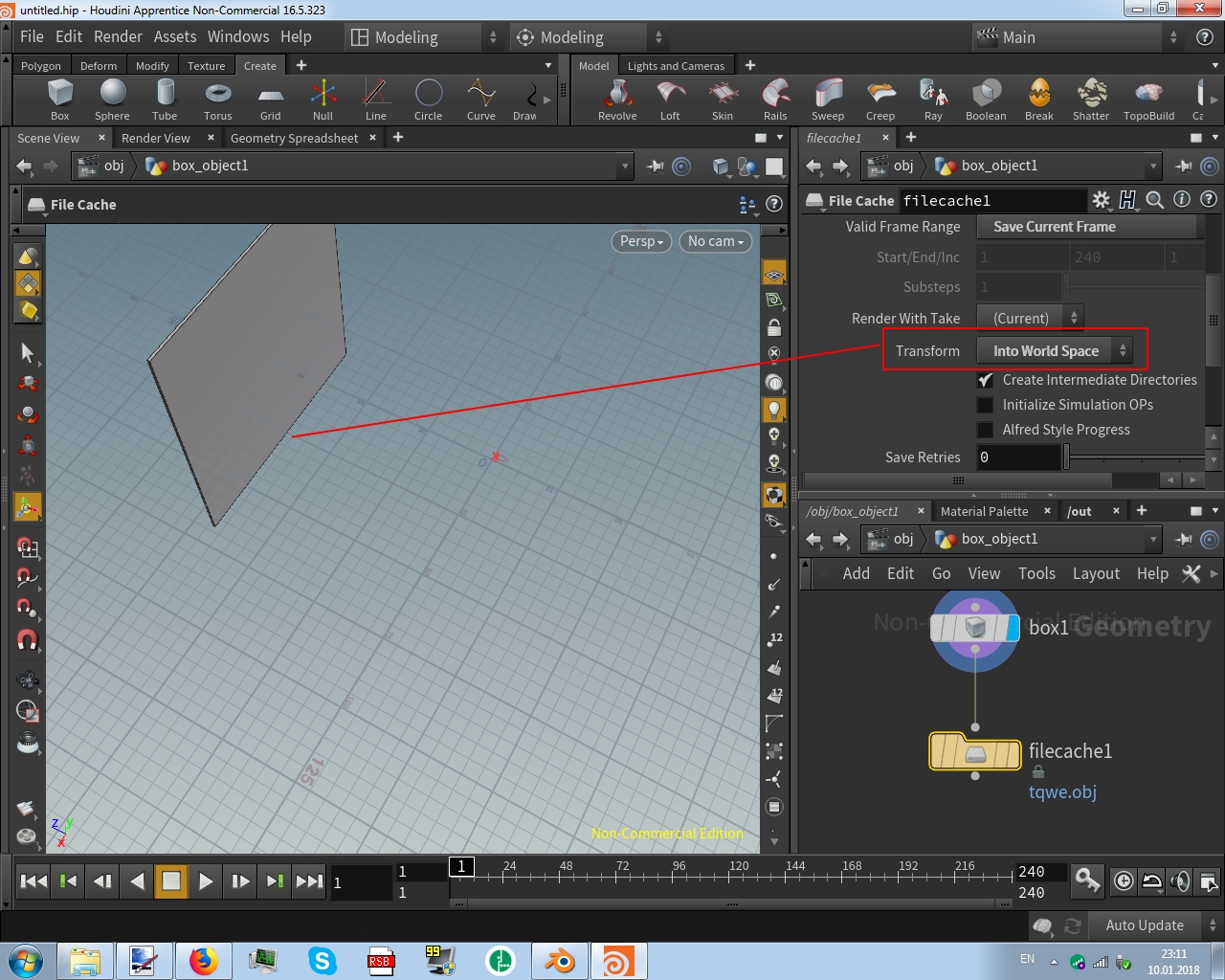
Task: Toggle the pin in parameter pane
Action: pyautogui.click(x=1184, y=166)
